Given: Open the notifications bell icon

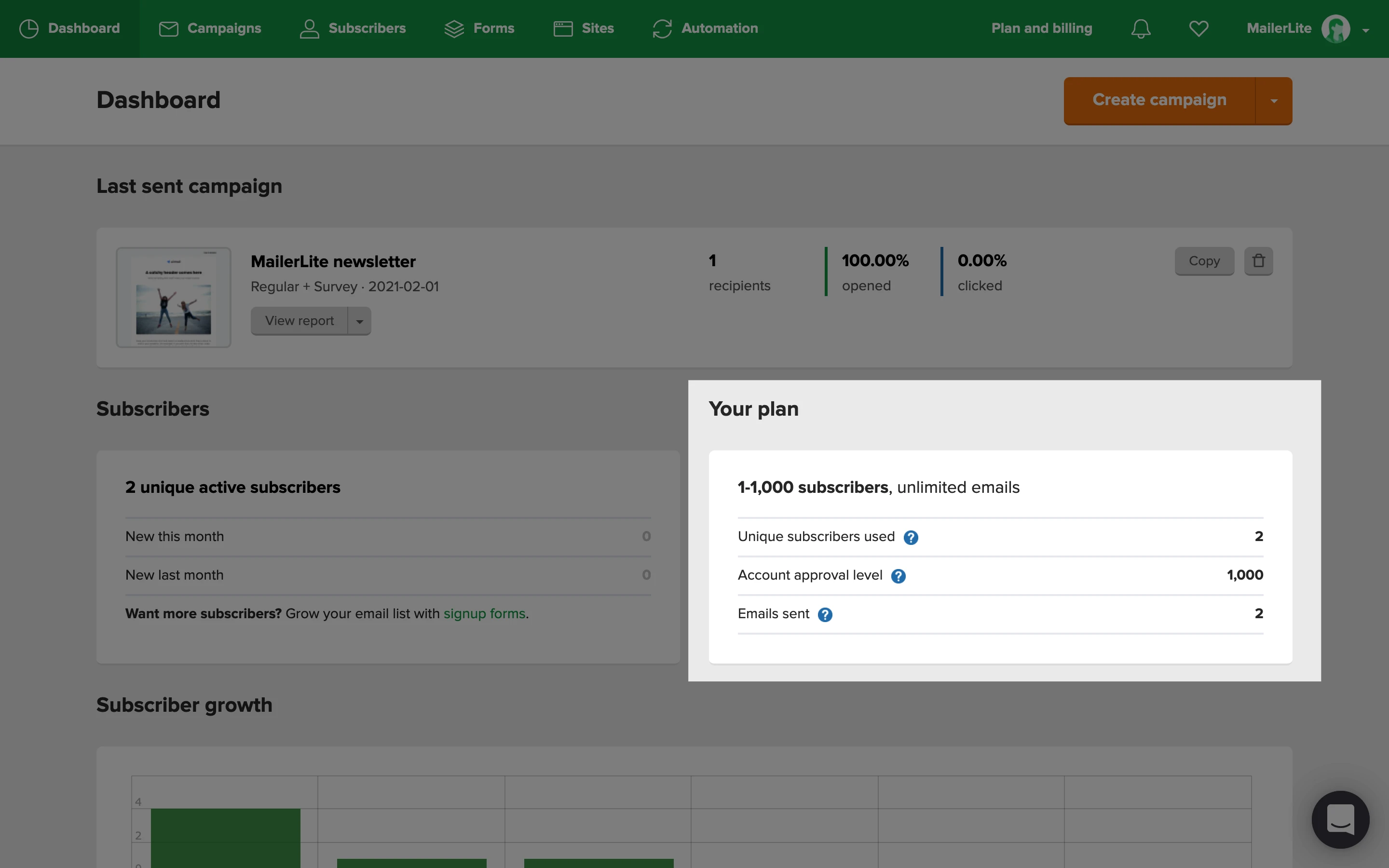Looking at the screenshot, I should (1141, 29).
